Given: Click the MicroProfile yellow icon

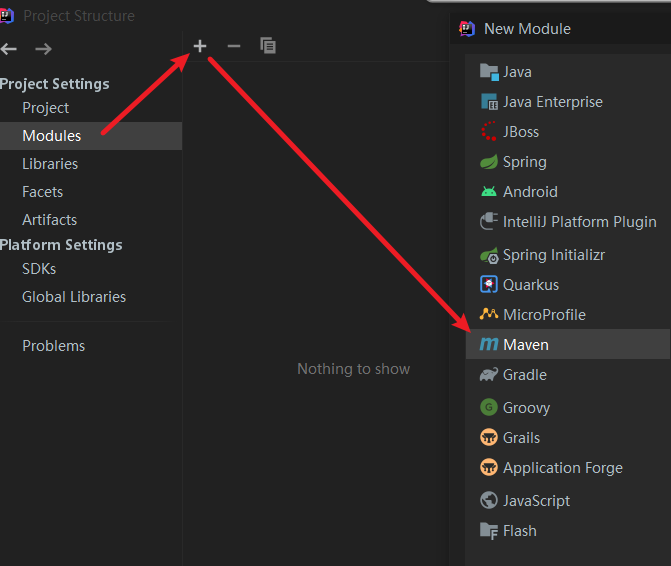Looking at the screenshot, I should pyautogui.click(x=489, y=314).
